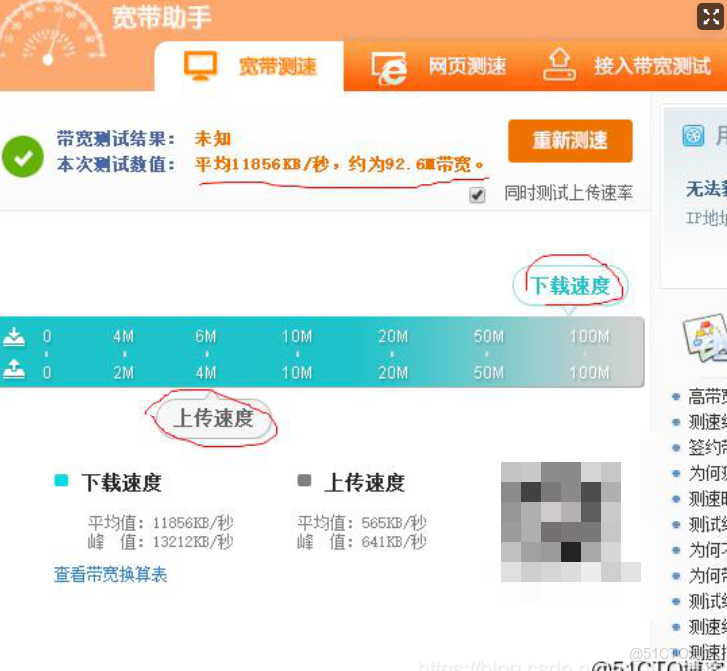Click the blue panel icon in right sidebar
The image size is (727, 671).
(693, 136)
